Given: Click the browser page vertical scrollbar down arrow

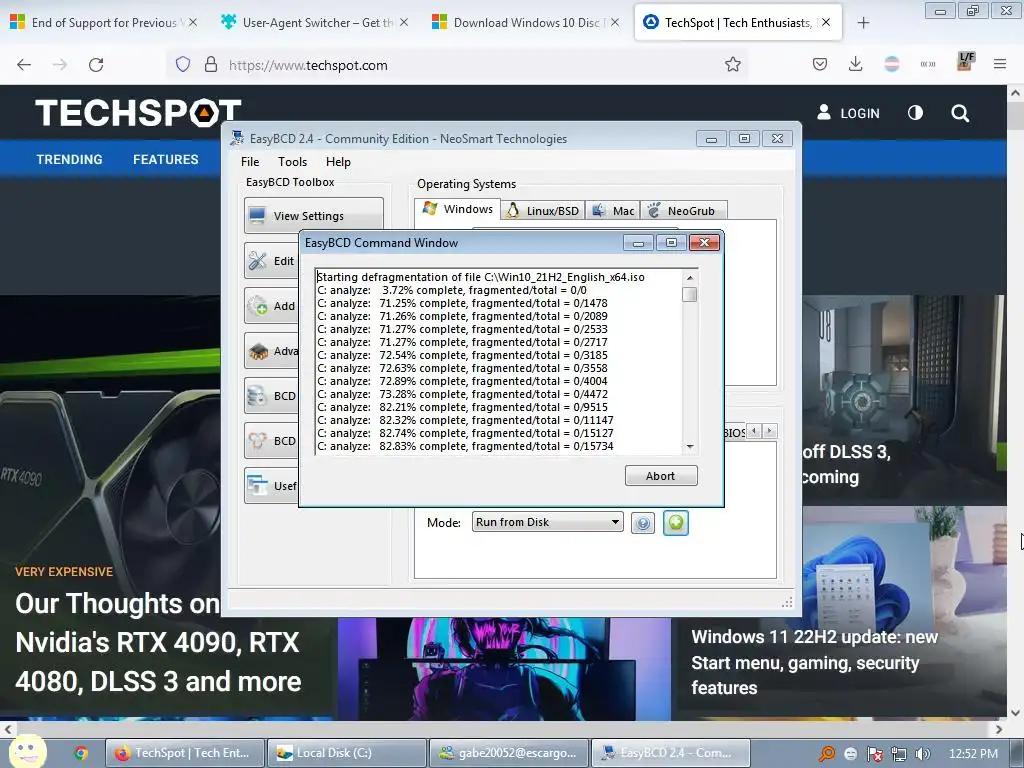Looking at the screenshot, I should [x=1015, y=712].
